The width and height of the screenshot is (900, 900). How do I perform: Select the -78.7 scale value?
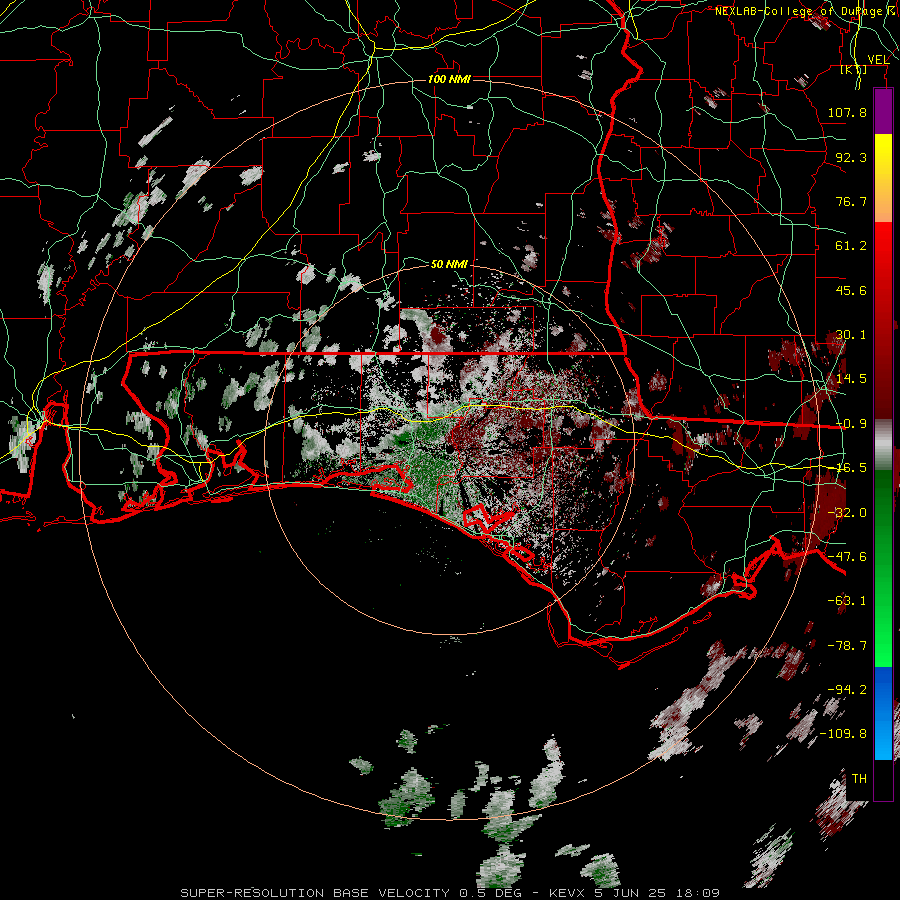pyautogui.click(x=847, y=646)
